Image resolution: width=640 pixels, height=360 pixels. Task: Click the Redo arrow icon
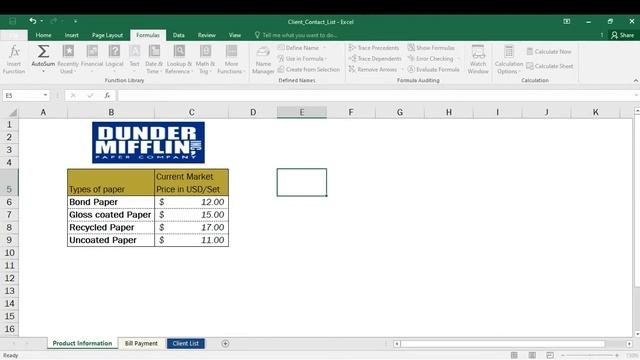(54, 21)
